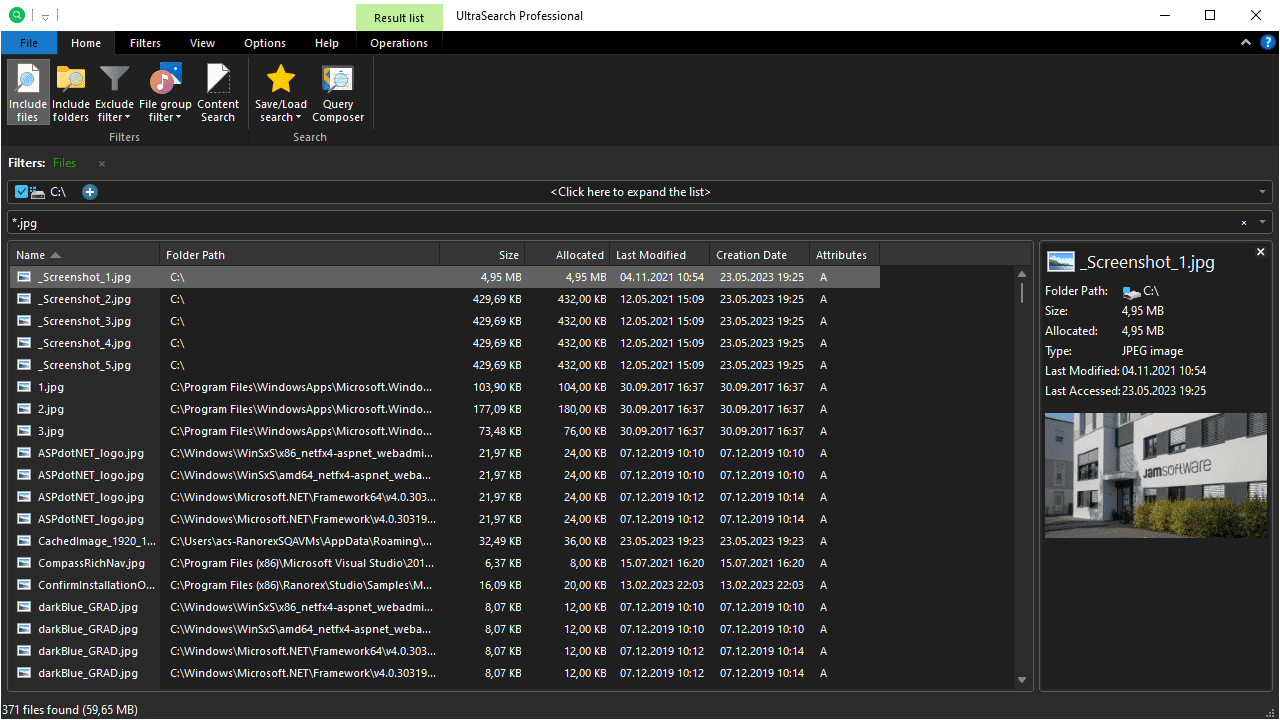Click the _Screenshot_1.jpg file icon
The width and height of the screenshot is (1280, 720).
click(24, 277)
